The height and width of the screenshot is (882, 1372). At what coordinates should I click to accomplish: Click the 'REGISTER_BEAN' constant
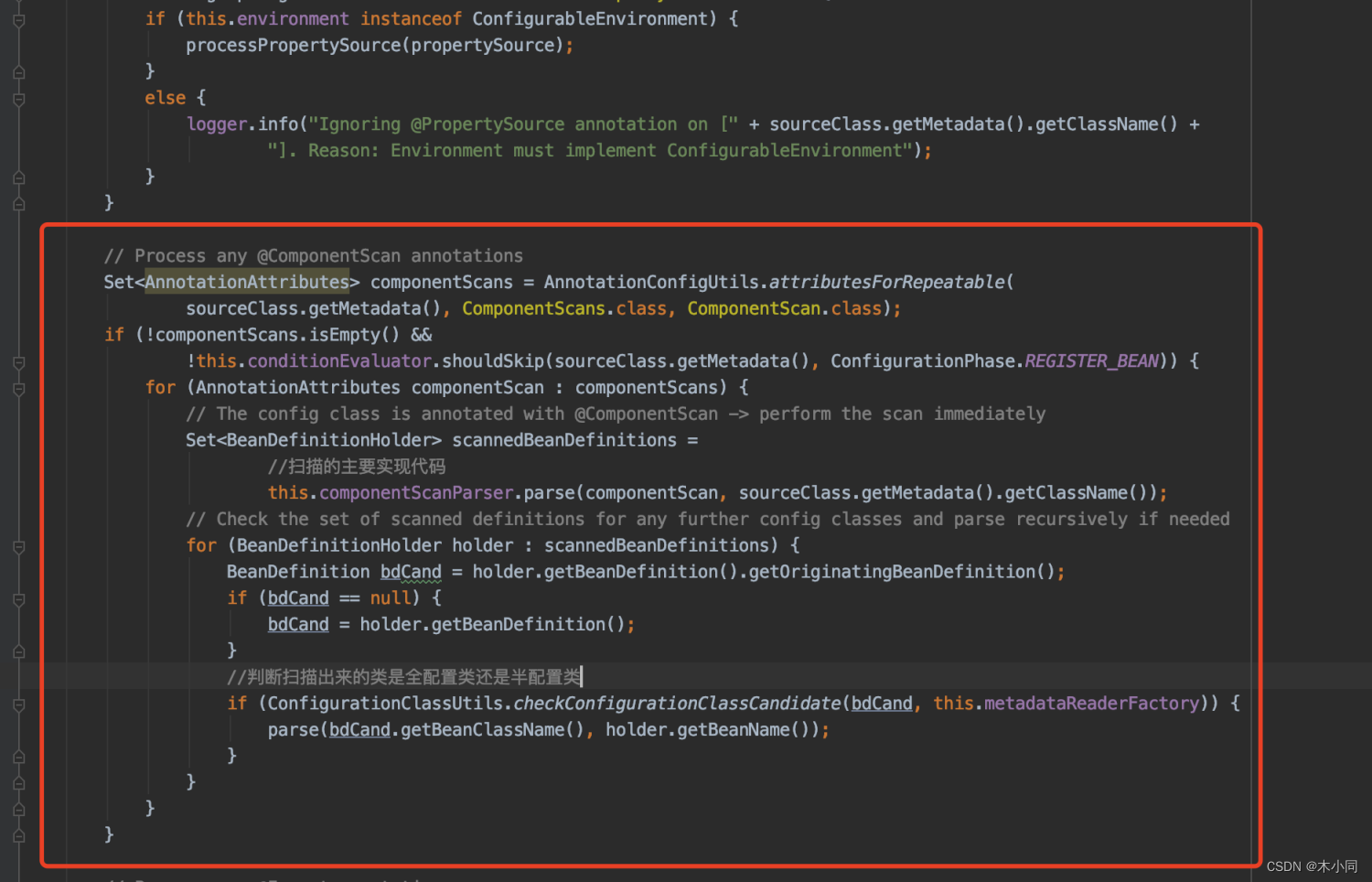(x=1091, y=361)
